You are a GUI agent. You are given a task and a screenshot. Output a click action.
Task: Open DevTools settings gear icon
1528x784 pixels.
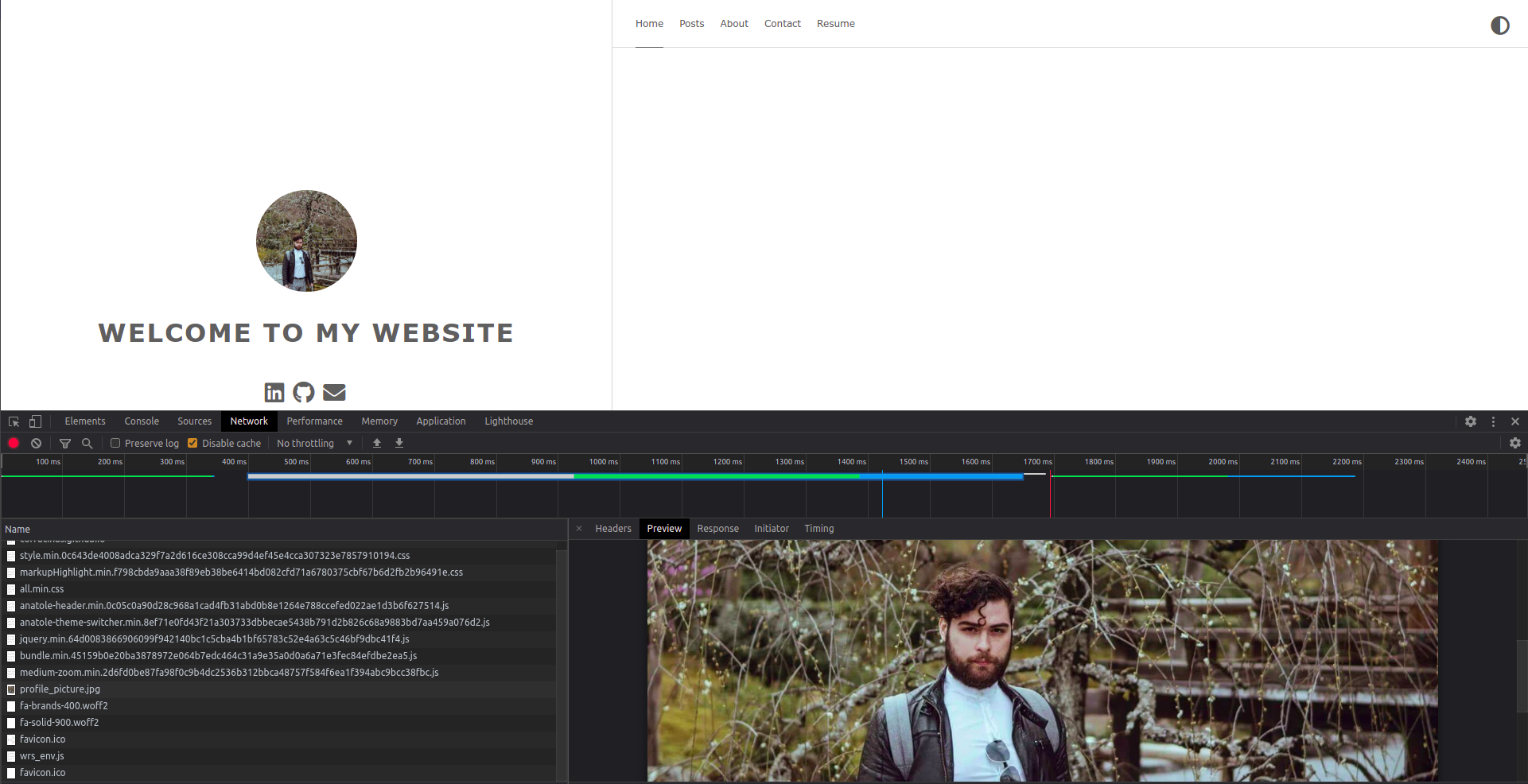1471,421
